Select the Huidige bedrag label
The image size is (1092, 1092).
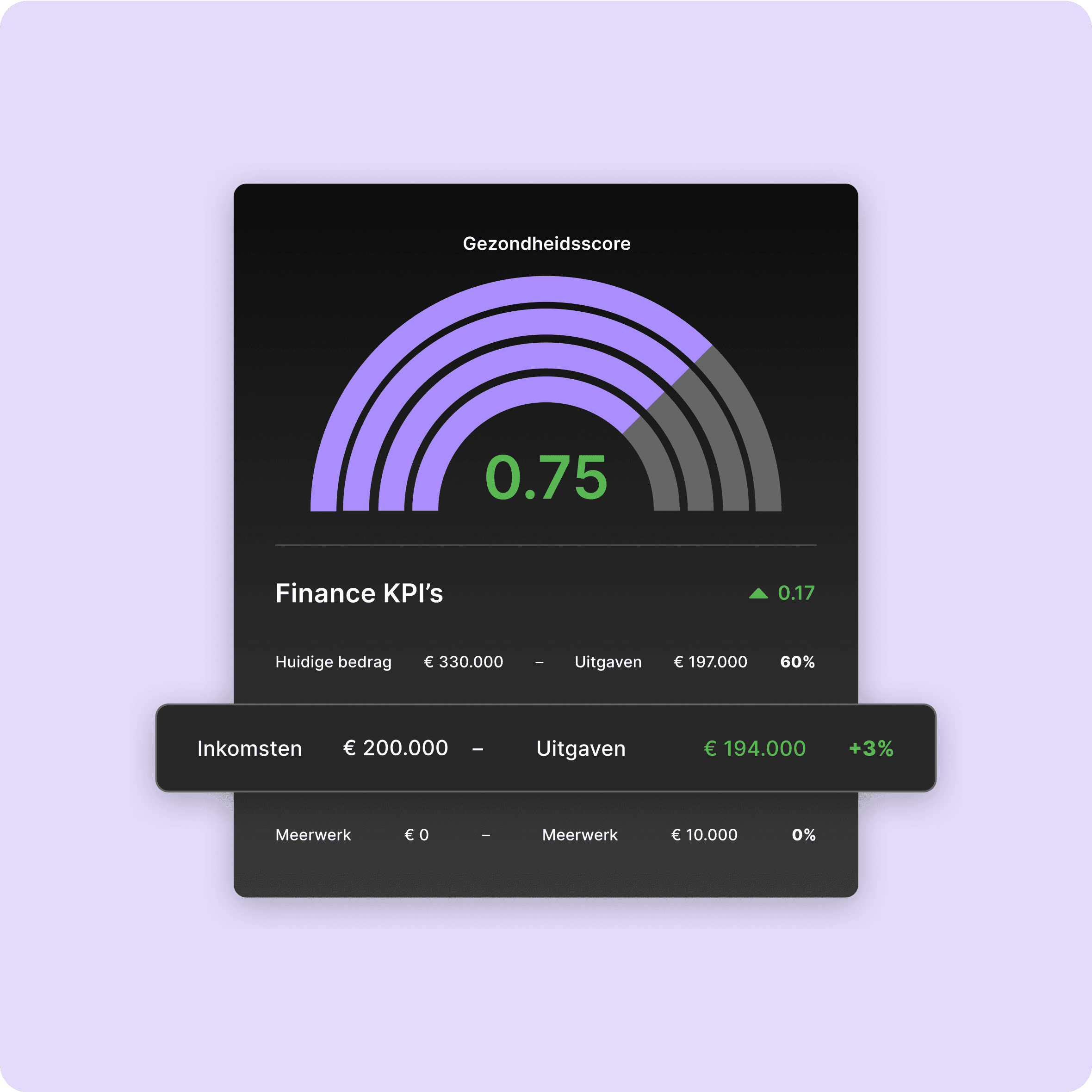(x=333, y=662)
